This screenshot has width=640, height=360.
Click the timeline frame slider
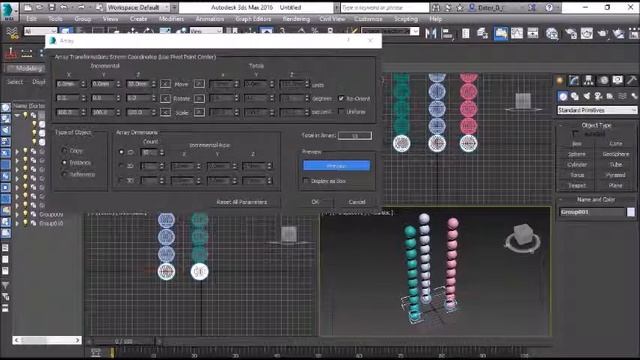123,341
